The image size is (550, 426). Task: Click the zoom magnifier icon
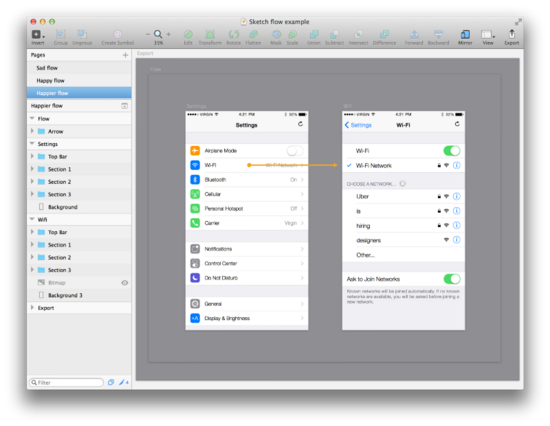[158, 34]
